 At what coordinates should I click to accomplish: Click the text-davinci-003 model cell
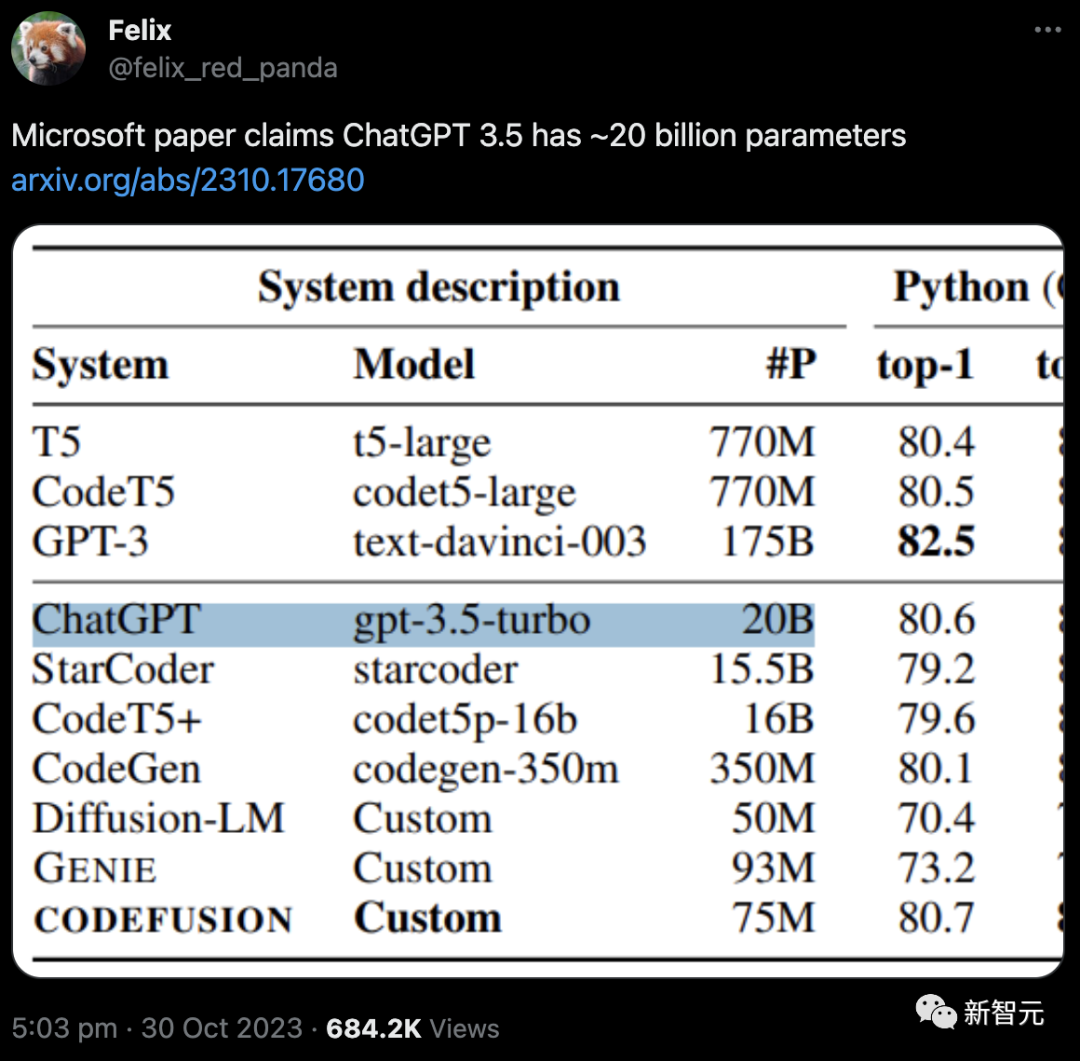pyautogui.click(x=499, y=542)
